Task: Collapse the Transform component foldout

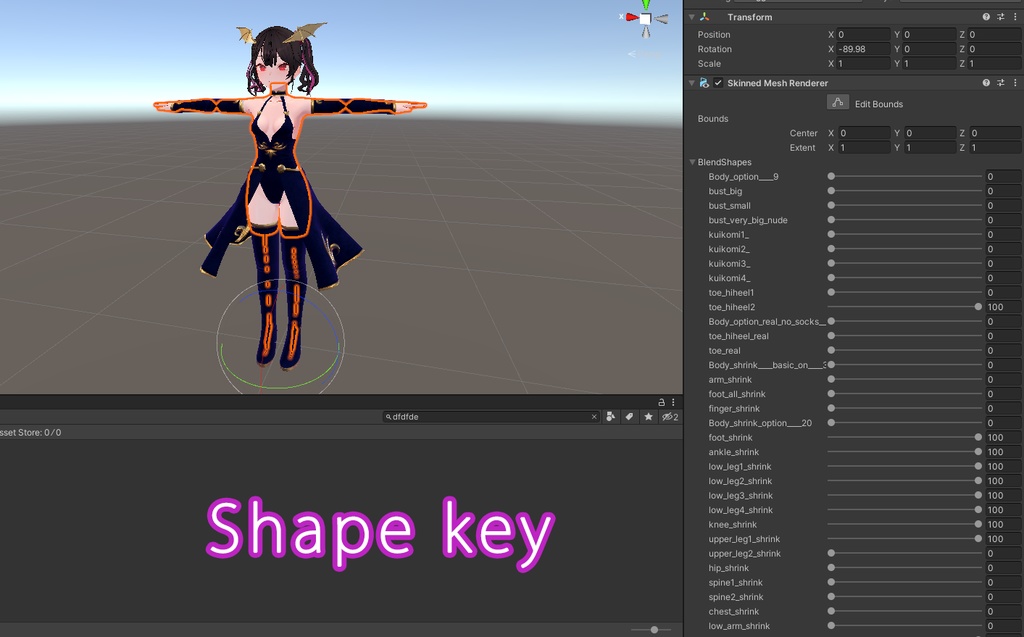Action: click(x=692, y=17)
